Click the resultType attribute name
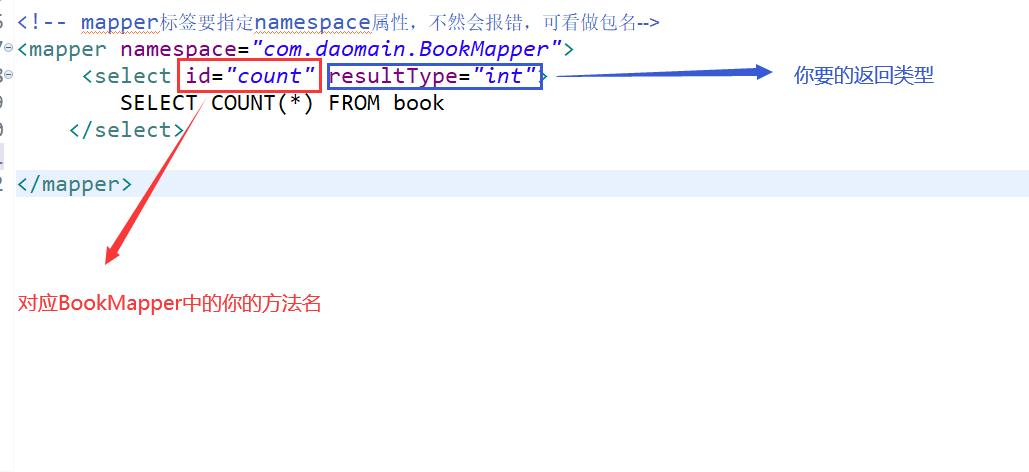This screenshot has width=1029, height=472. 393,77
